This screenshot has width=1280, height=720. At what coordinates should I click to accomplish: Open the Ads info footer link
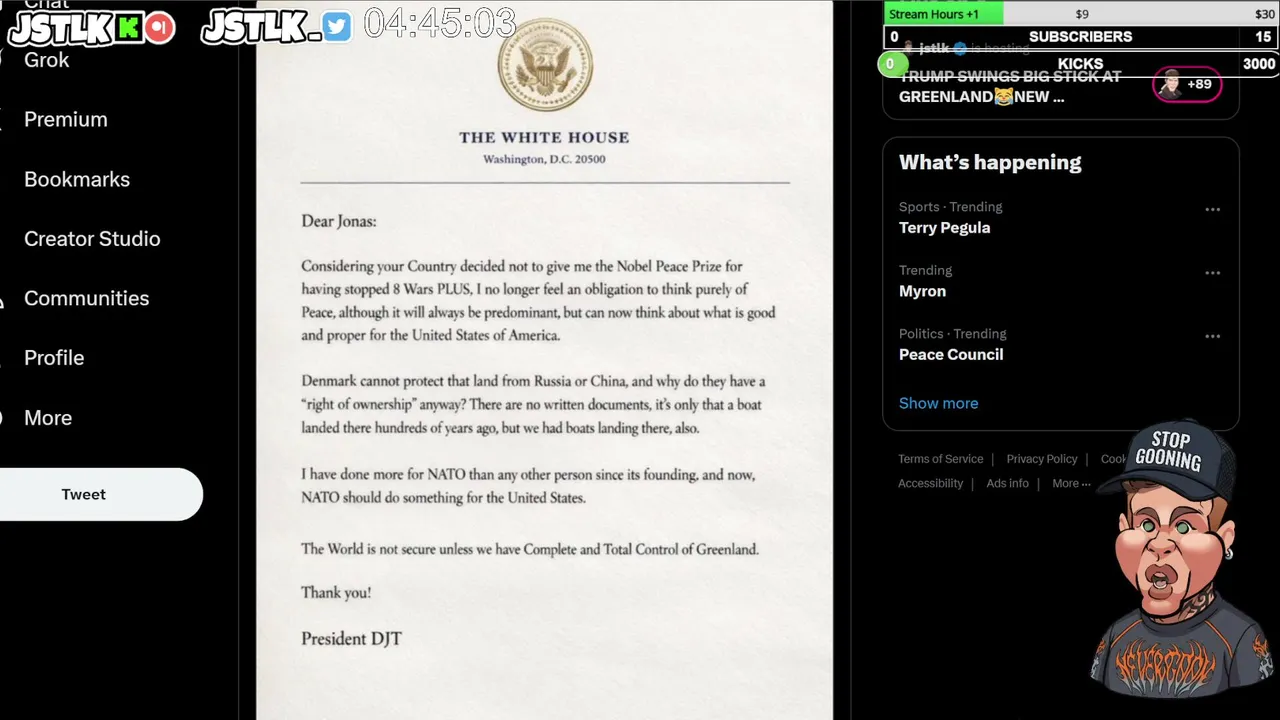pyautogui.click(x=1007, y=483)
